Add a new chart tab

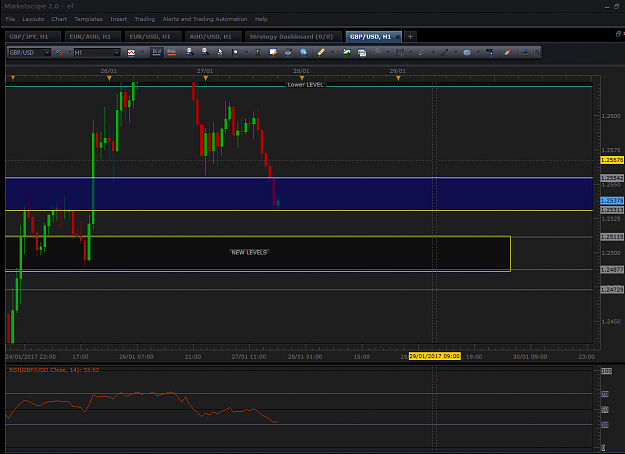tap(410, 37)
